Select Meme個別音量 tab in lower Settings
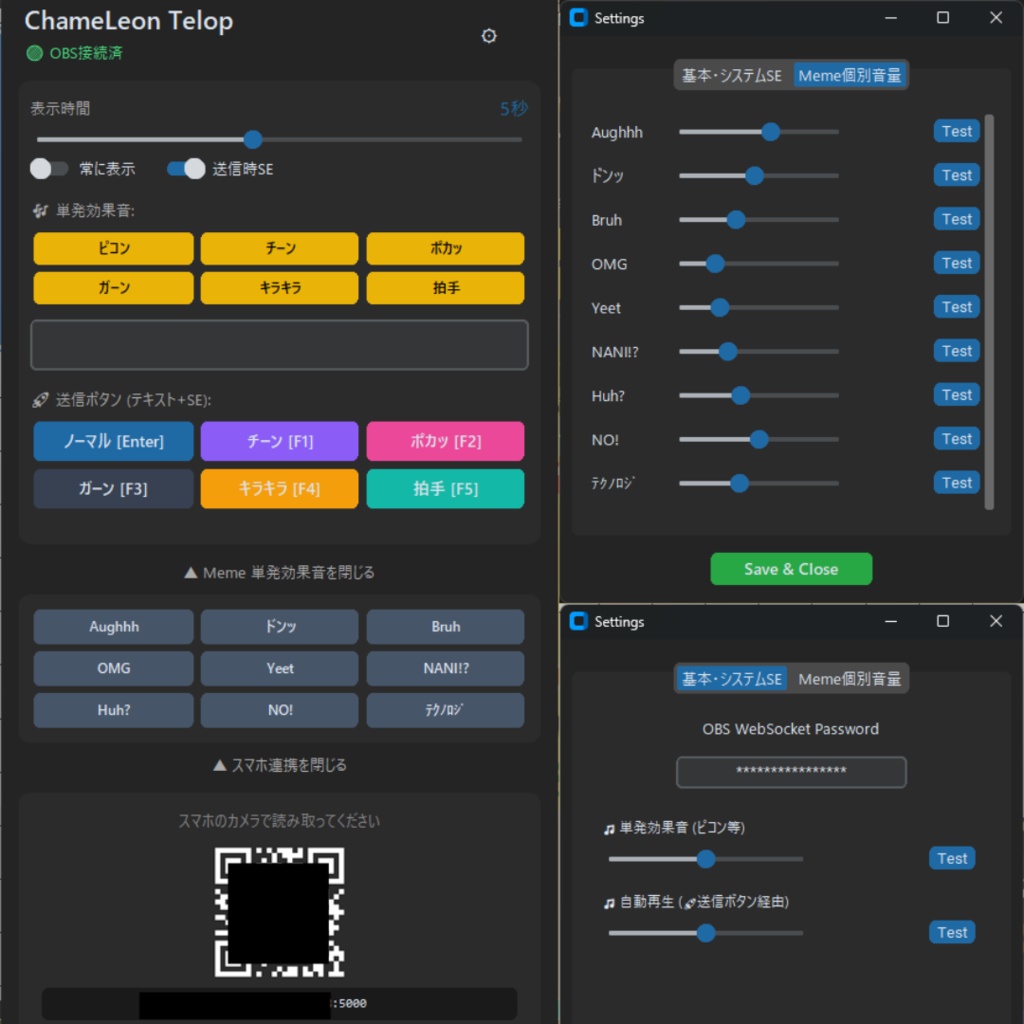Screen dimensions: 1024x1024 point(849,679)
